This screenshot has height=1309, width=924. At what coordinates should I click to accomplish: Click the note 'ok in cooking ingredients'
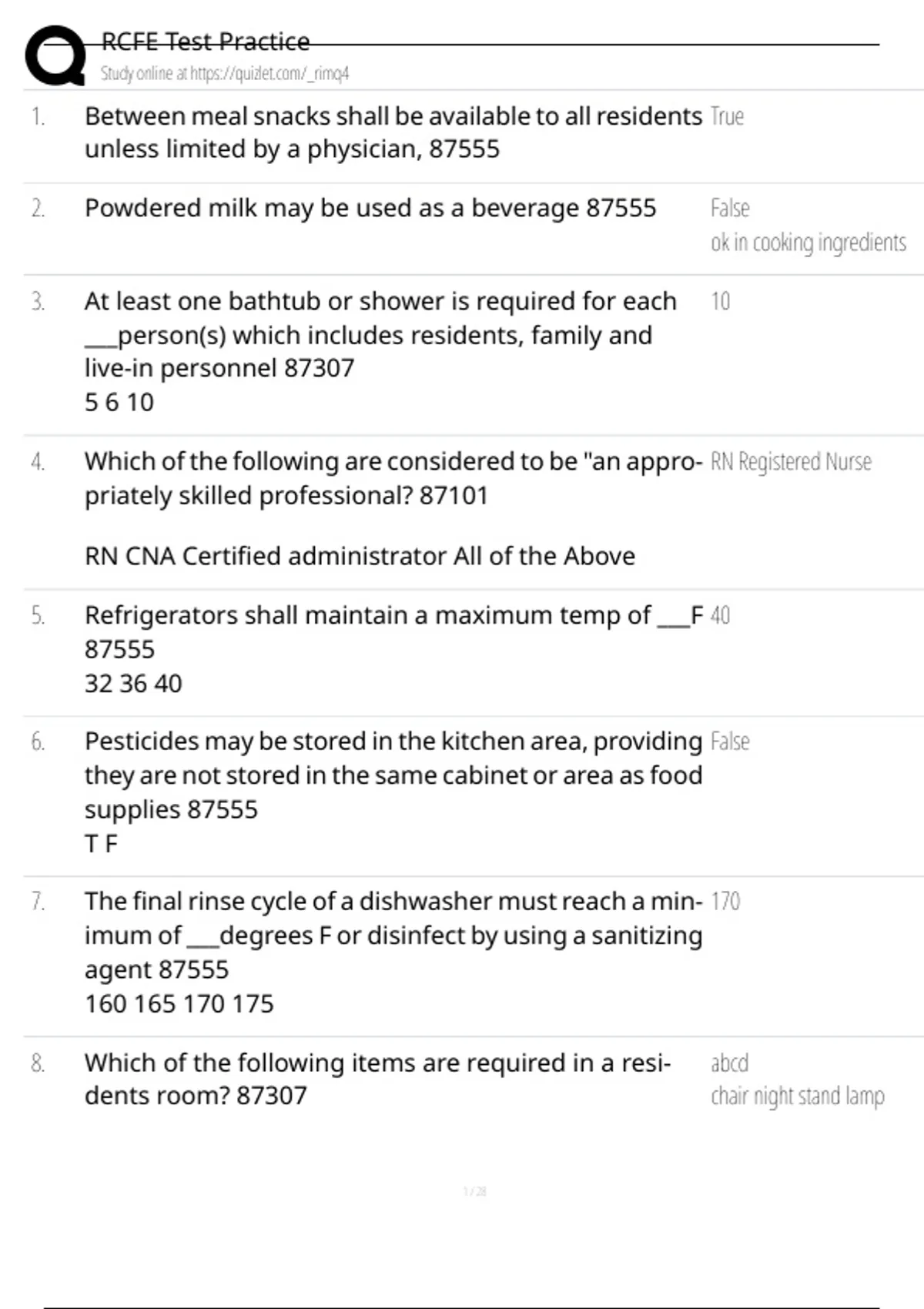[808, 243]
